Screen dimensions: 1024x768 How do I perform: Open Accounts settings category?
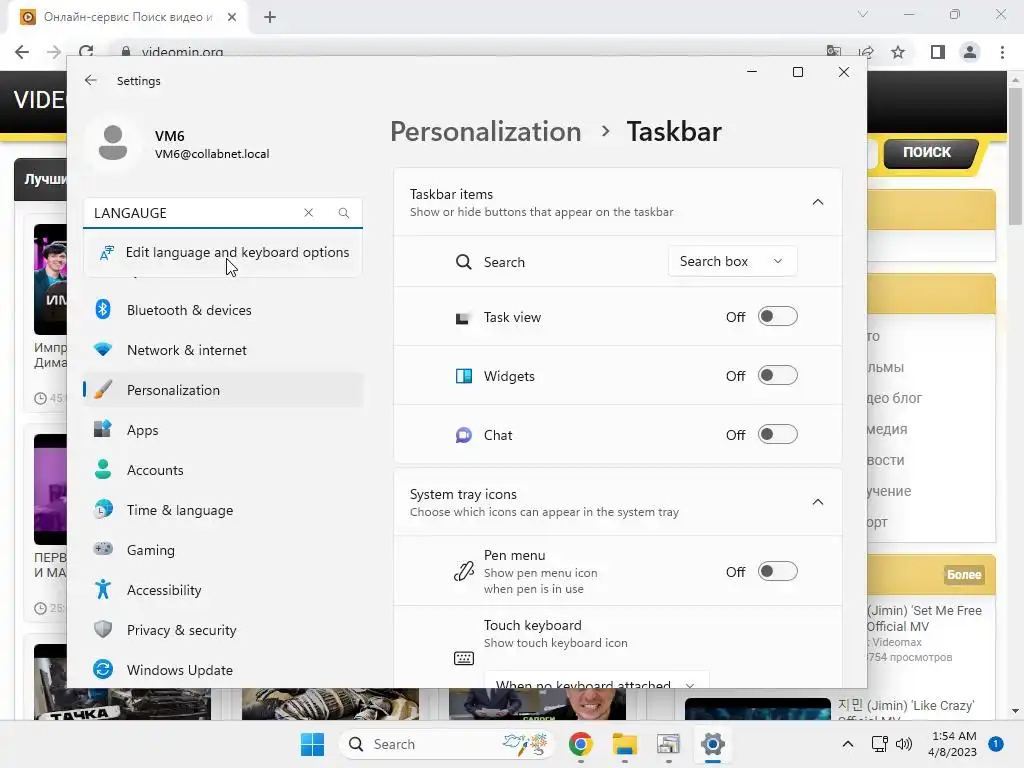pos(223,470)
